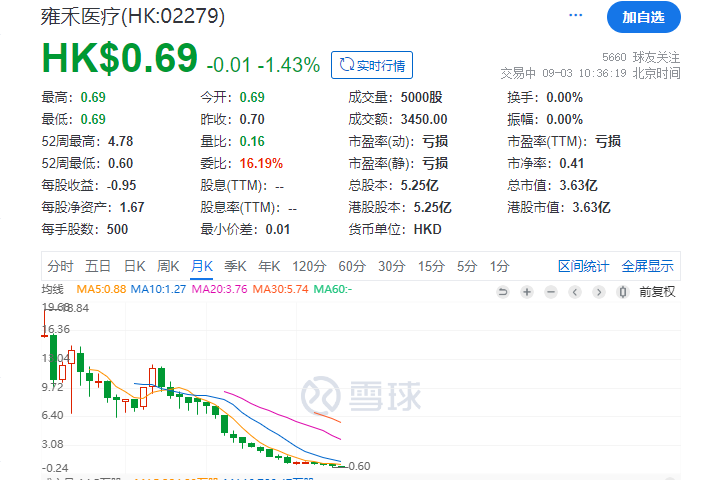Image resolution: width=714 pixels, height=480 pixels.
Task: Click the chart reset undo arrow icon
Action: tap(503, 292)
